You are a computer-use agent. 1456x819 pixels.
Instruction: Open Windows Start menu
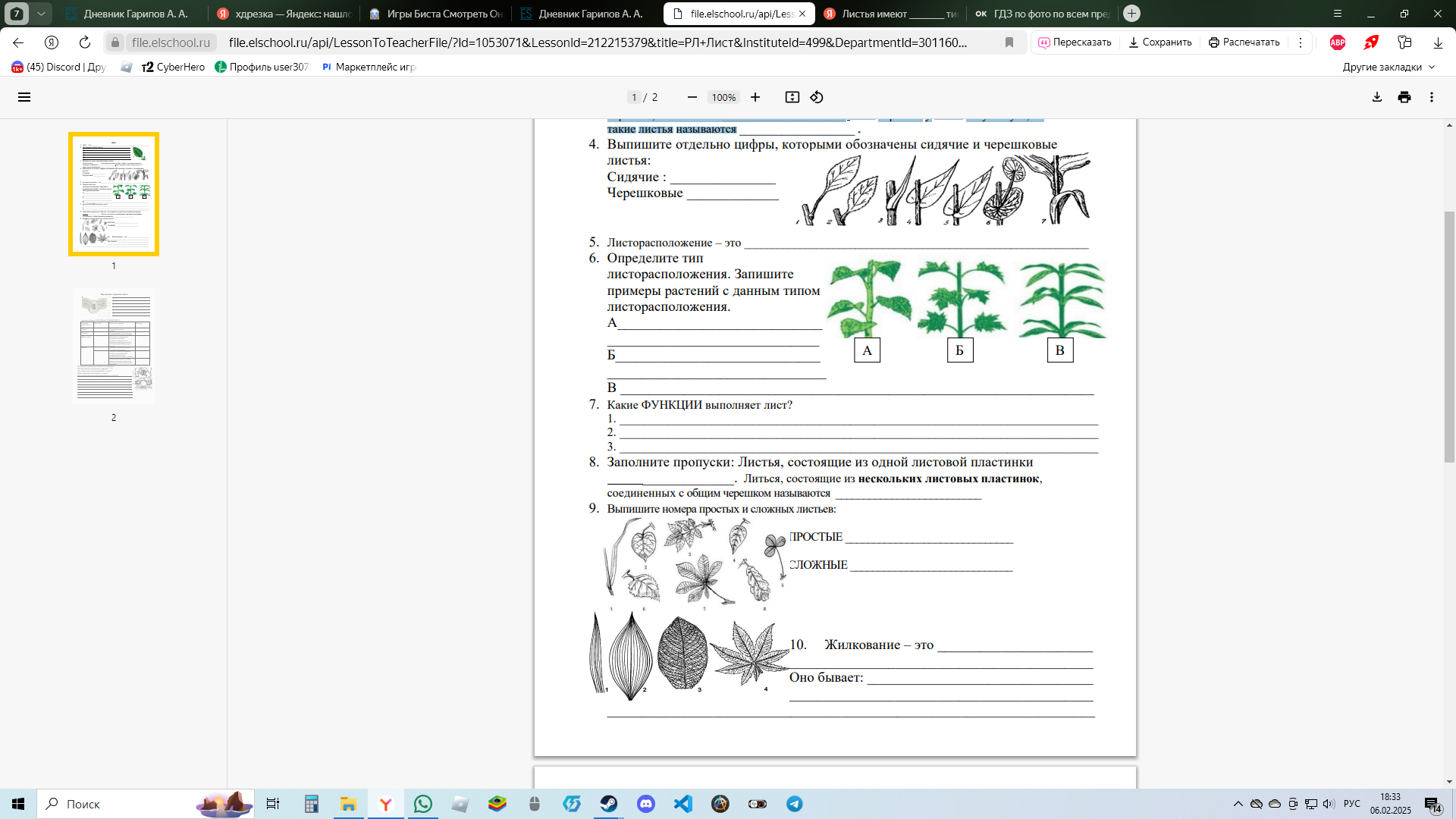[x=18, y=804]
